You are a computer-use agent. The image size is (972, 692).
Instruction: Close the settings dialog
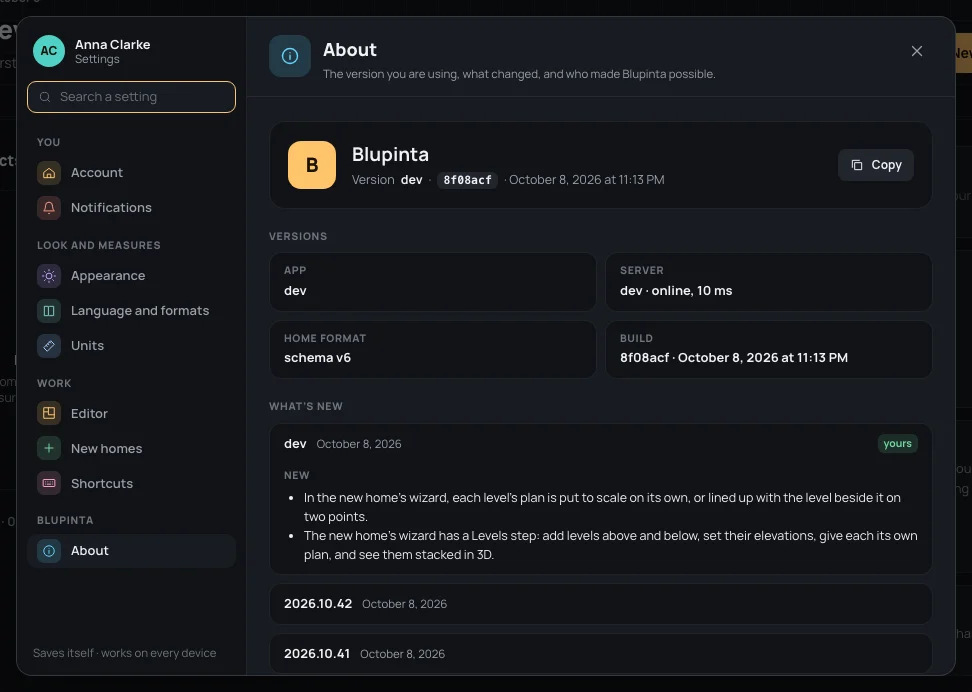(x=917, y=51)
